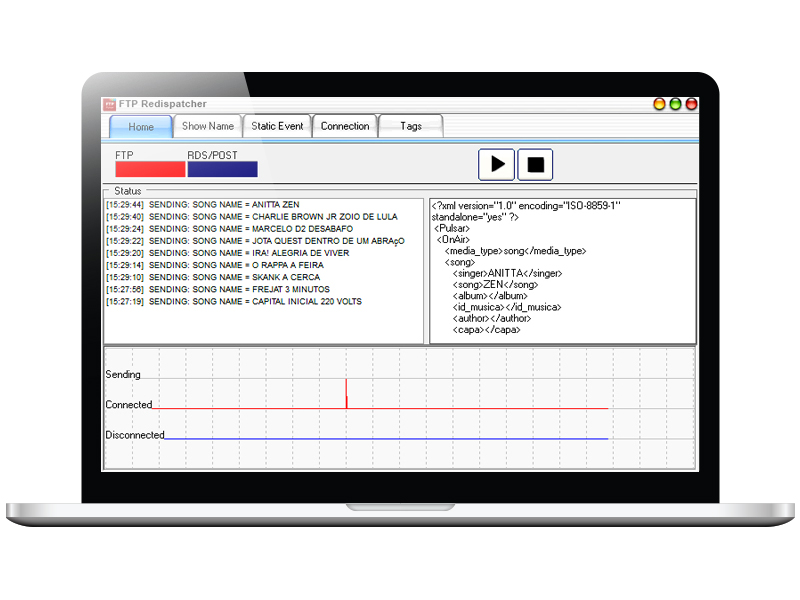The image size is (800, 600).
Task: Open the Connection tab
Action: pos(345,126)
